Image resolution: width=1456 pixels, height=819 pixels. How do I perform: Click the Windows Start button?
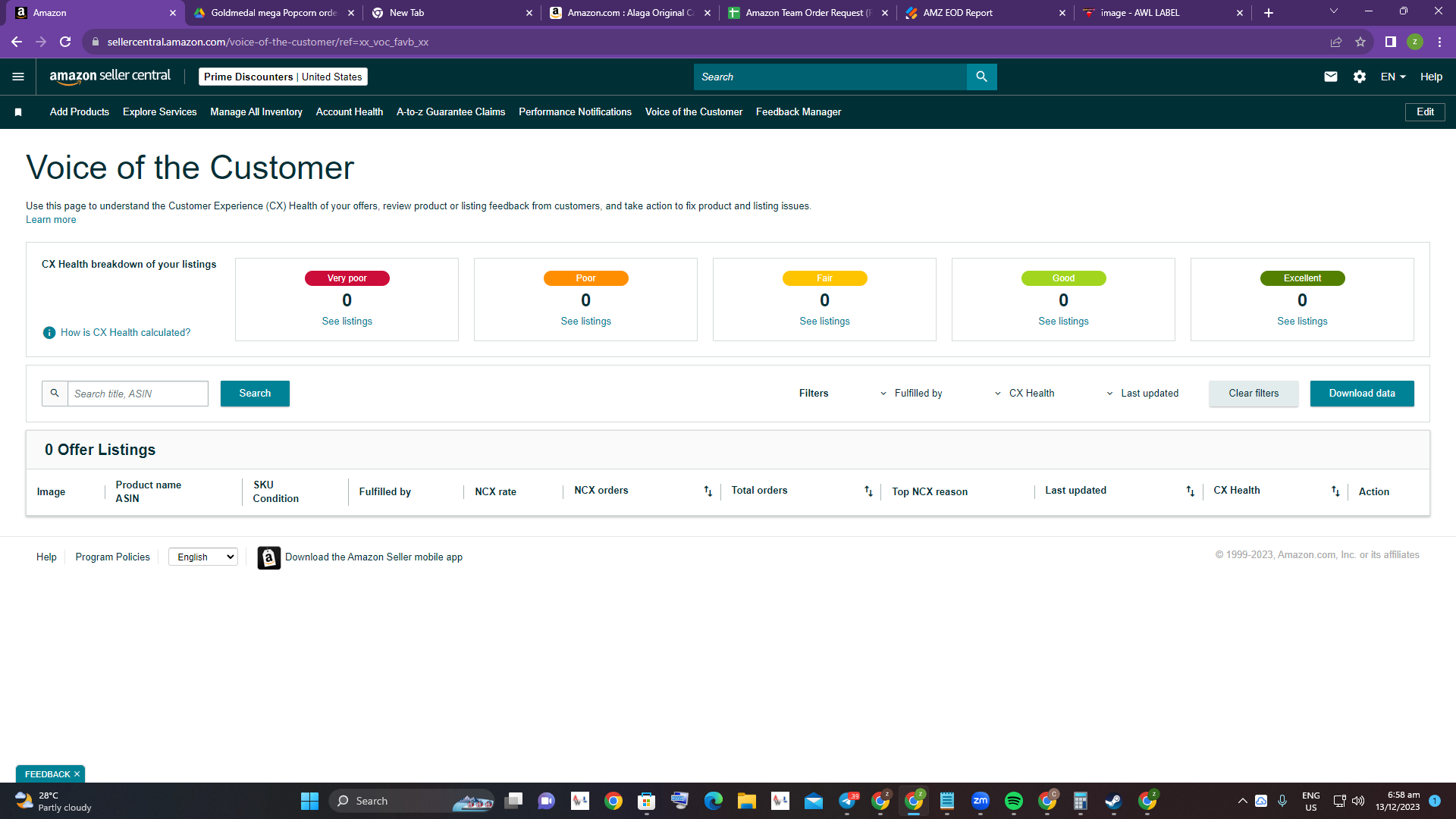point(309,801)
